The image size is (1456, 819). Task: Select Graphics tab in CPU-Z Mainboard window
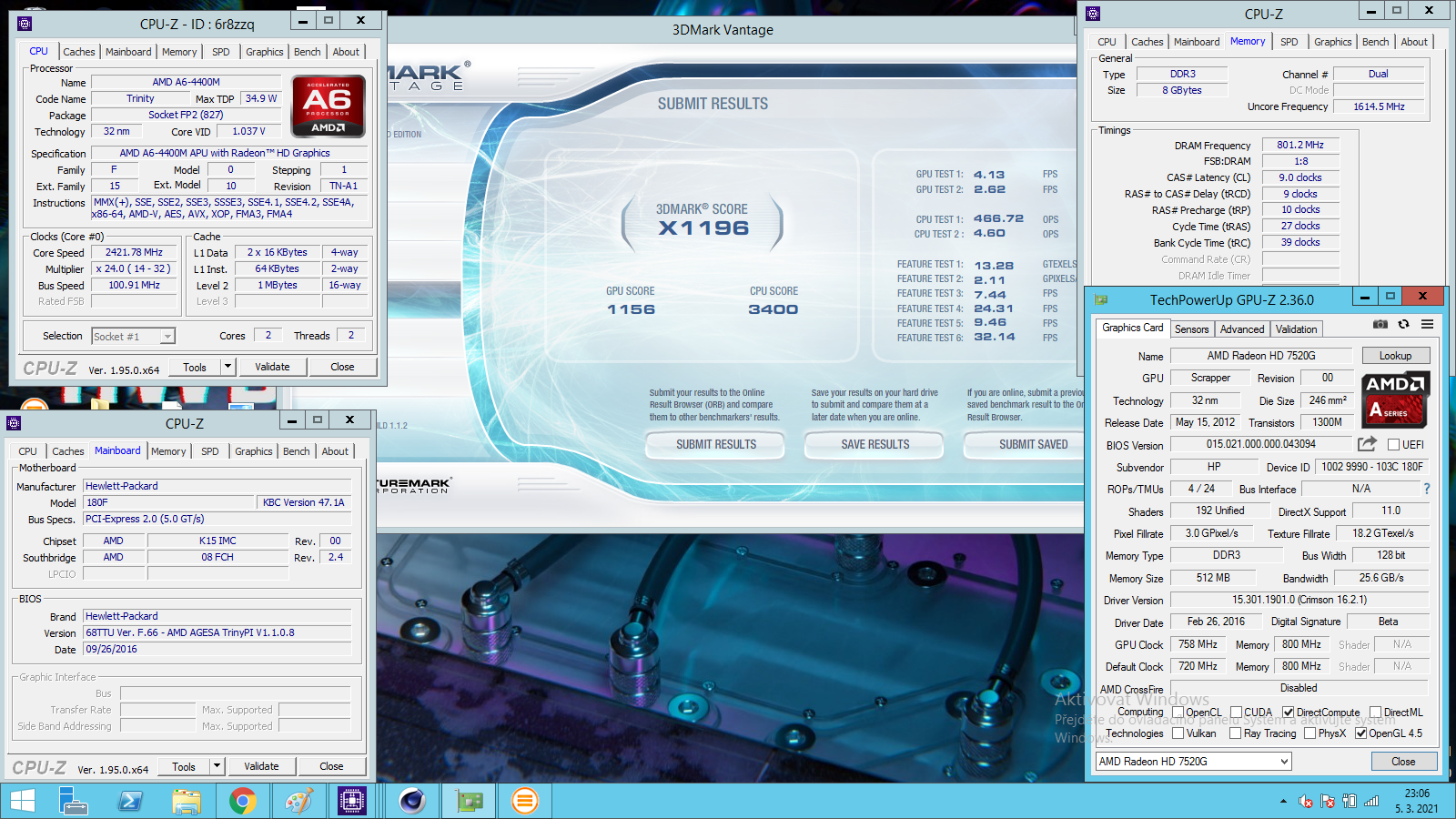tap(253, 451)
